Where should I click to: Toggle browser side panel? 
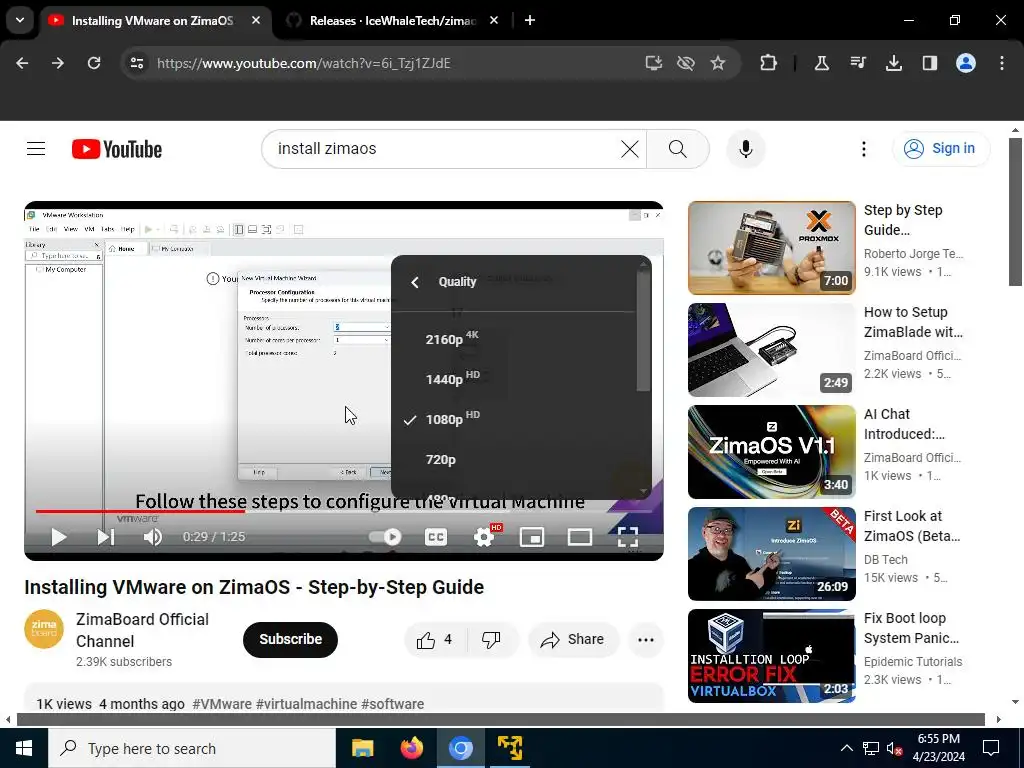tap(930, 63)
